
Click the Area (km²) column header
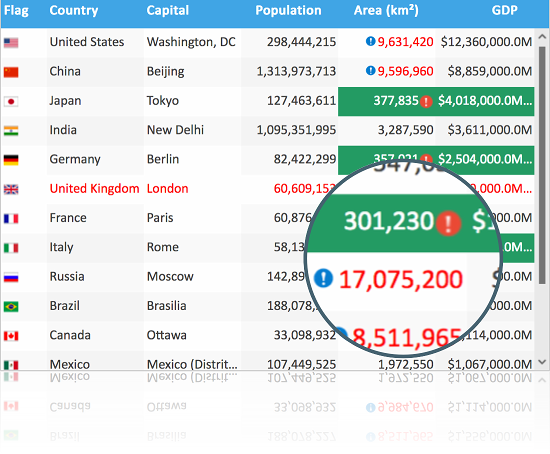tap(386, 11)
